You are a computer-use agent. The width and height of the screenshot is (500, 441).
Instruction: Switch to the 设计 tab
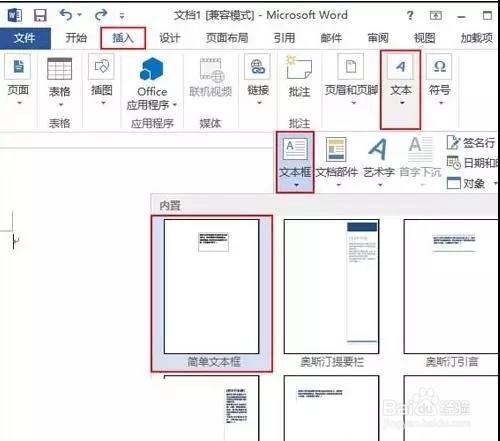(170, 38)
